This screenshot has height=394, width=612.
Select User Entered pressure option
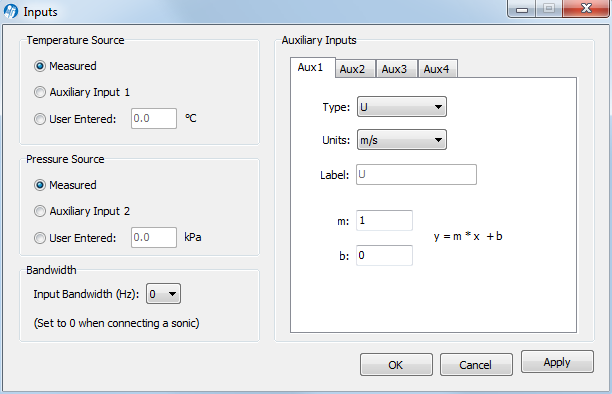pyautogui.click(x=40, y=238)
